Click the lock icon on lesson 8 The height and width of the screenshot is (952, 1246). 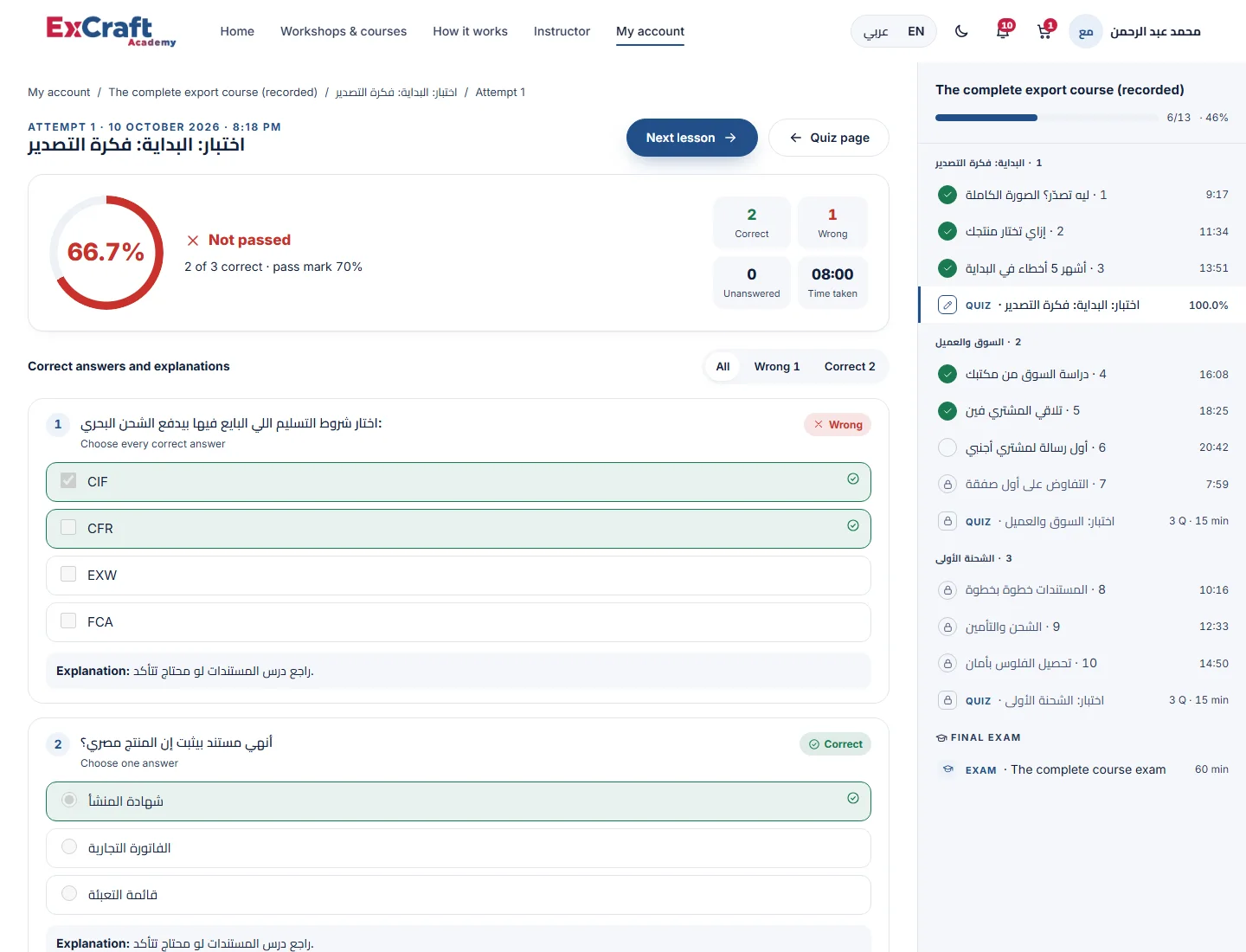point(947,590)
